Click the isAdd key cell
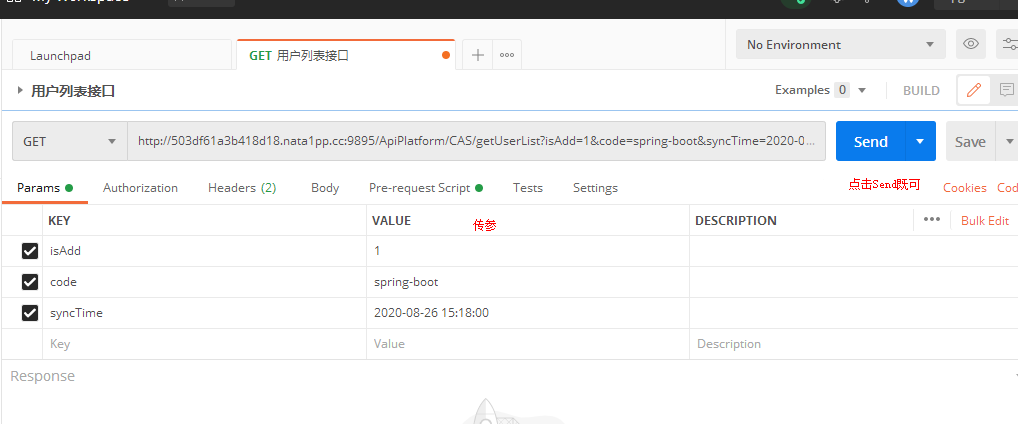1018x424 pixels. coord(205,251)
